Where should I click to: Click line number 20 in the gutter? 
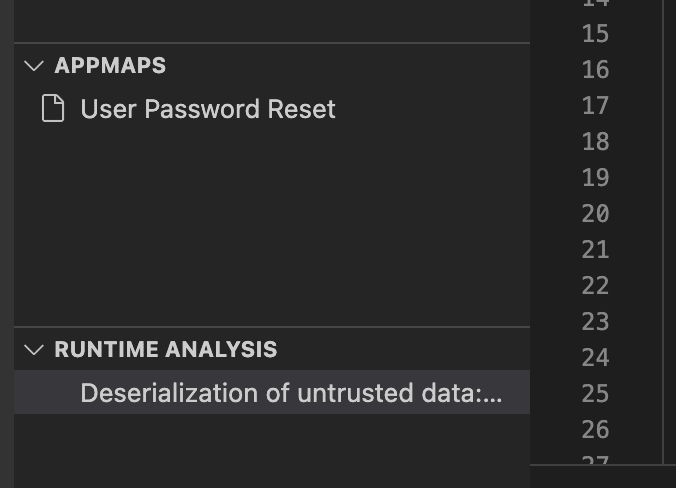pos(595,214)
